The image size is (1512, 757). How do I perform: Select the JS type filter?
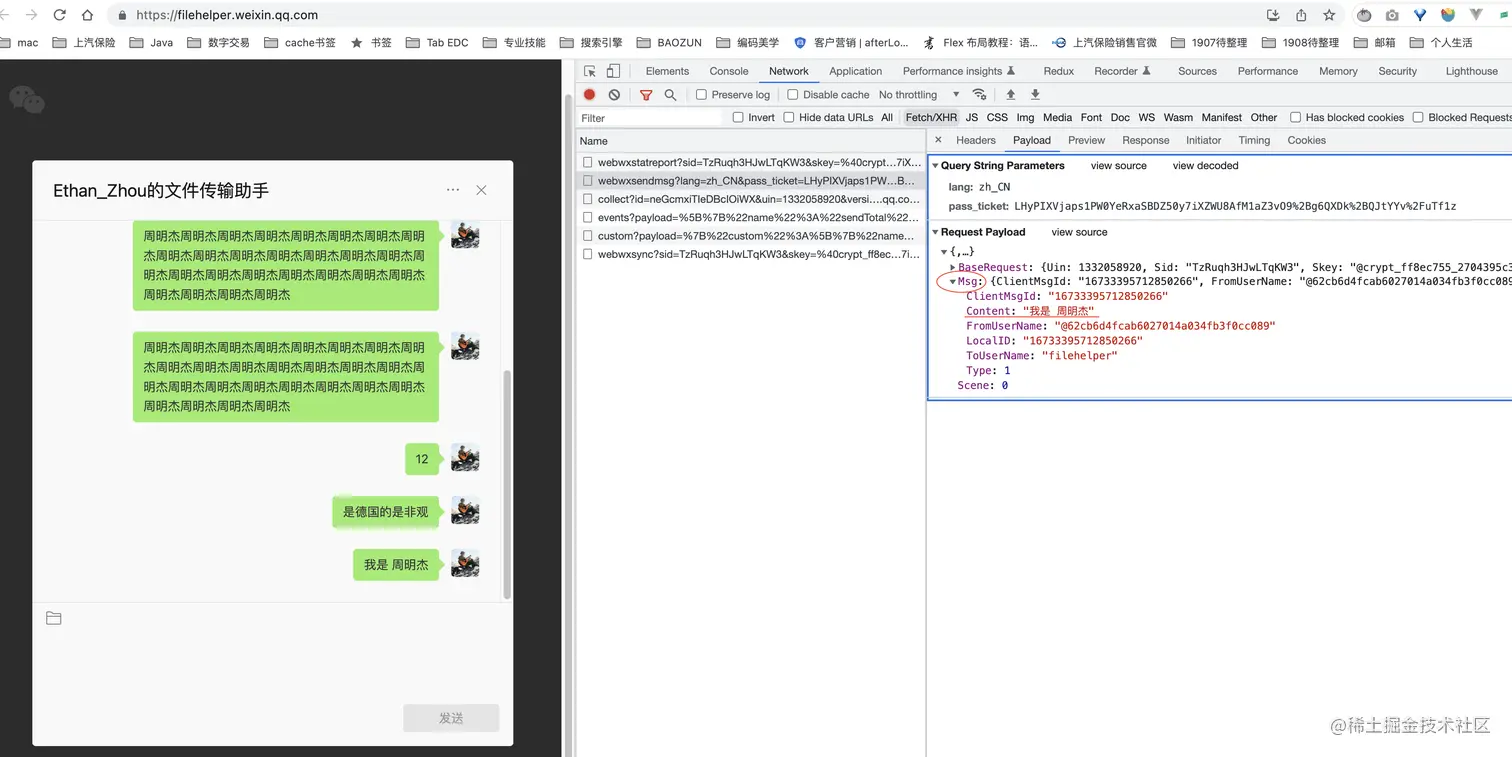pos(971,117)
